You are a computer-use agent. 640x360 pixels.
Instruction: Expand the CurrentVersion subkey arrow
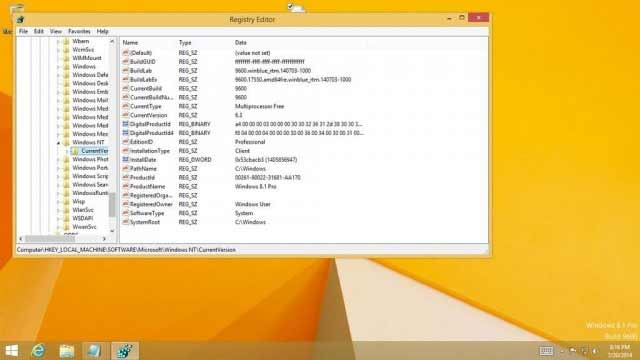click(67, 151)
